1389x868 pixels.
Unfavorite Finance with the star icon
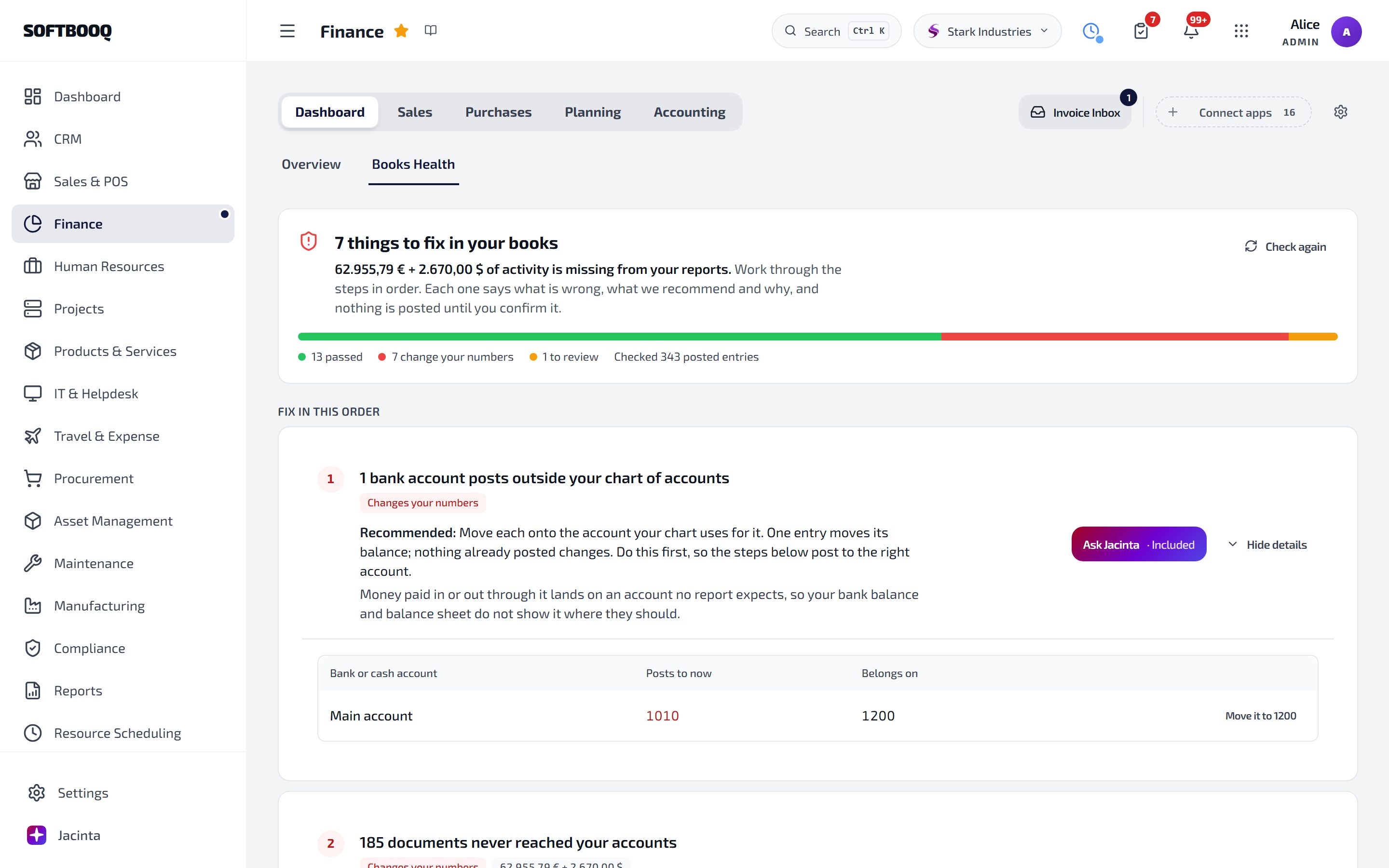click(x=401, y=31)
